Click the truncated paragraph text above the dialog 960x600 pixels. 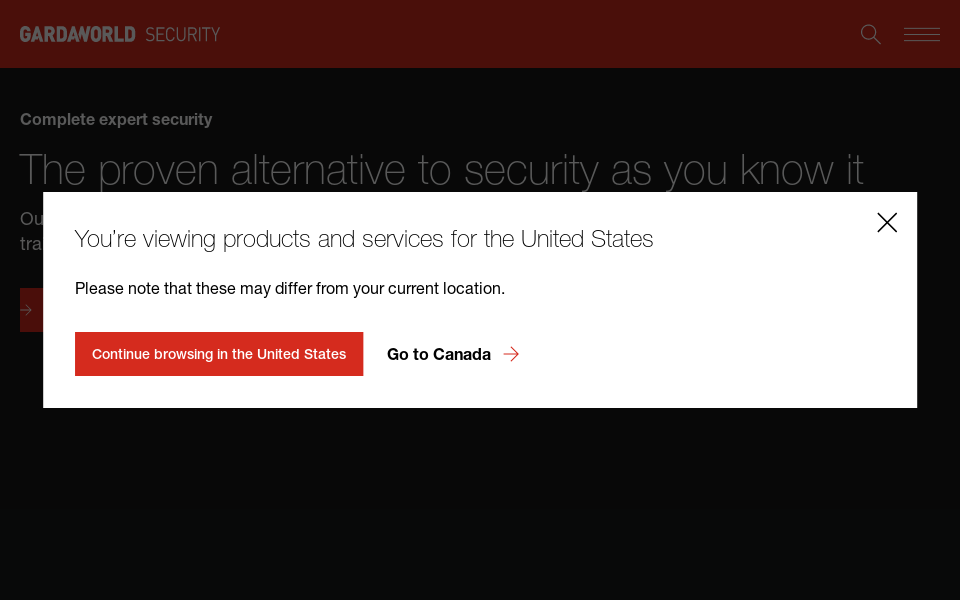[31, 218]
